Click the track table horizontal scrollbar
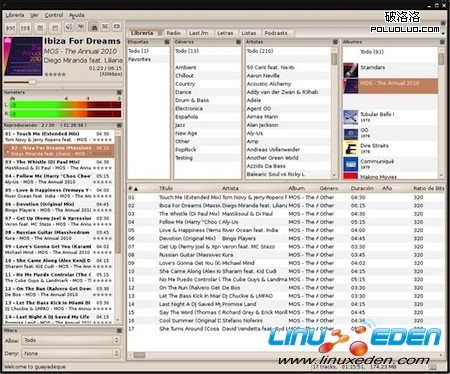The image size is (450, 374). pos(286,355)
